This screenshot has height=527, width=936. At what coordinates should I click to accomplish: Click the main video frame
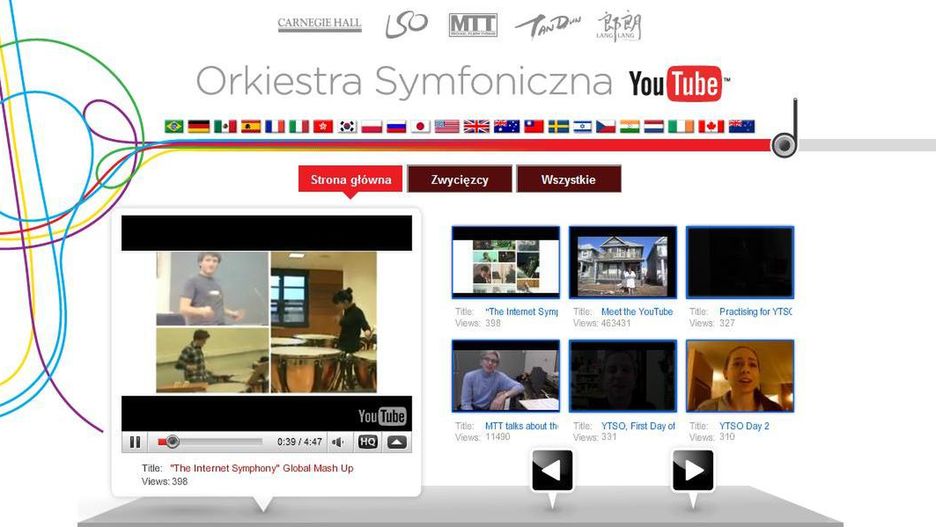(266, 322)
